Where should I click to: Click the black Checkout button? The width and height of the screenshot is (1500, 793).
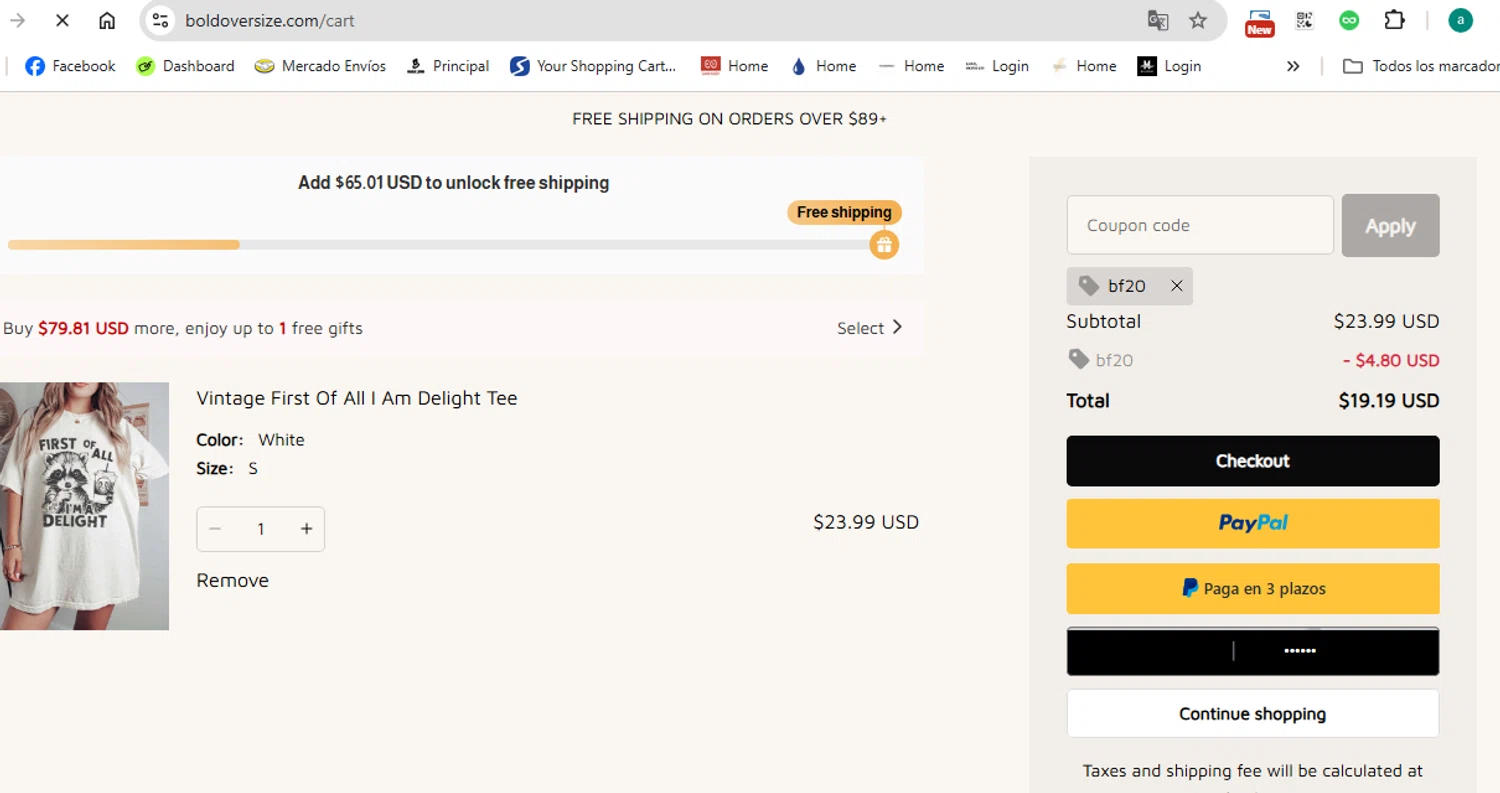pos(1253,461)
